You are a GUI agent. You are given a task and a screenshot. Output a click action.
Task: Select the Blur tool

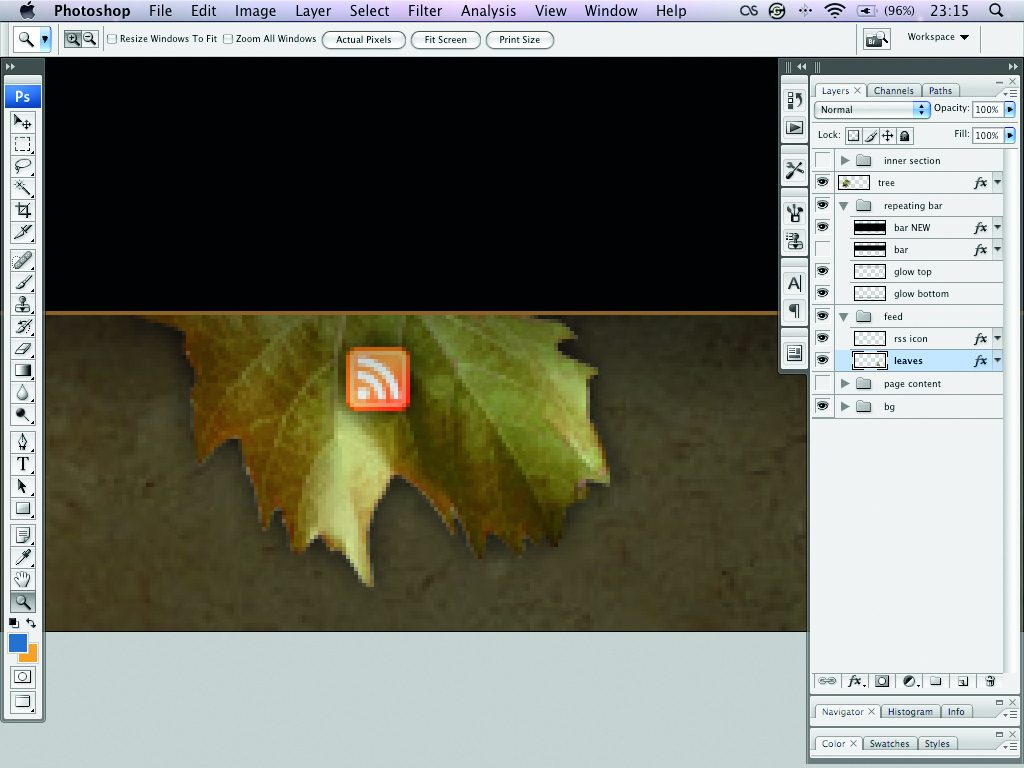(x=23, y=392)
